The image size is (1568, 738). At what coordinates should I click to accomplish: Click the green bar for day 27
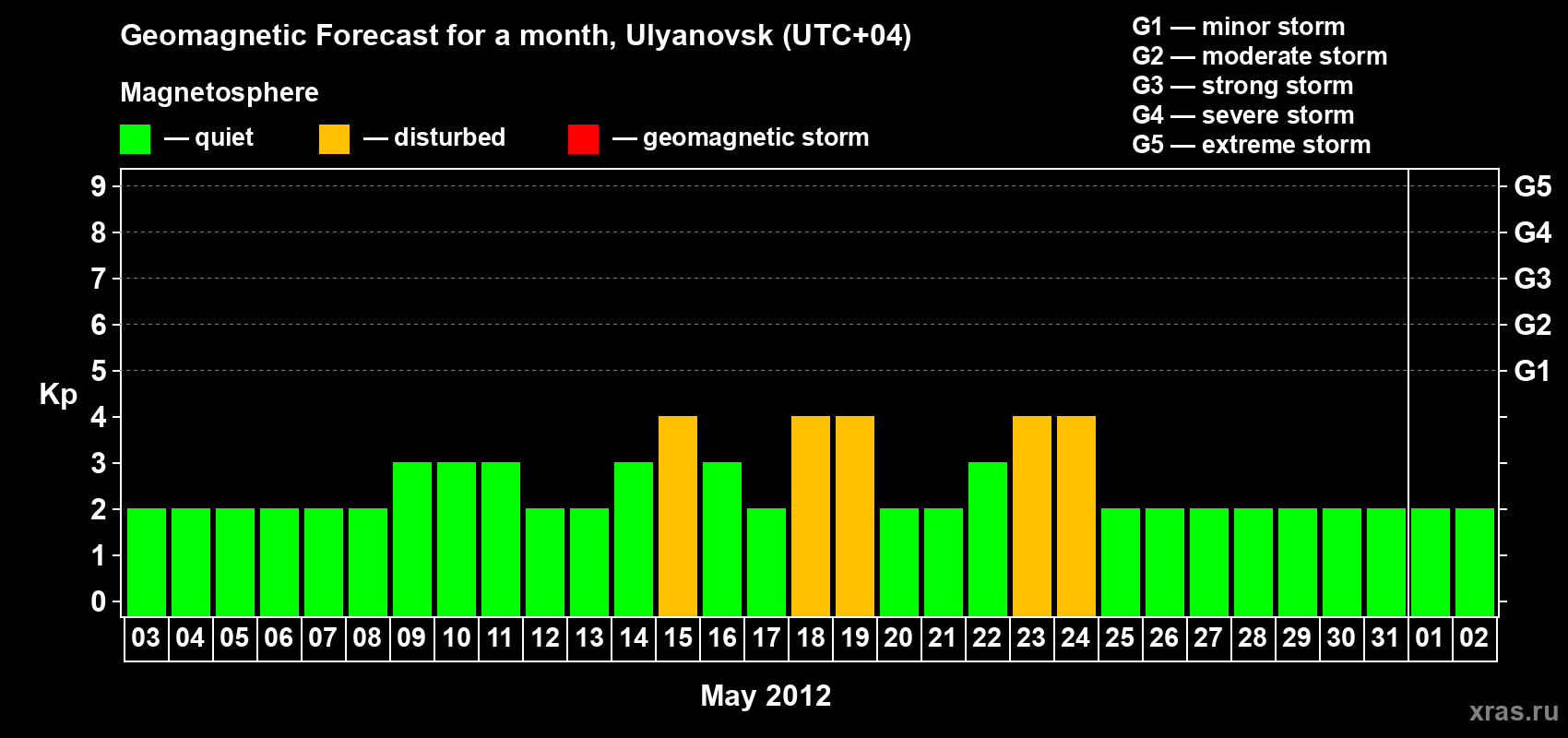1209,562
